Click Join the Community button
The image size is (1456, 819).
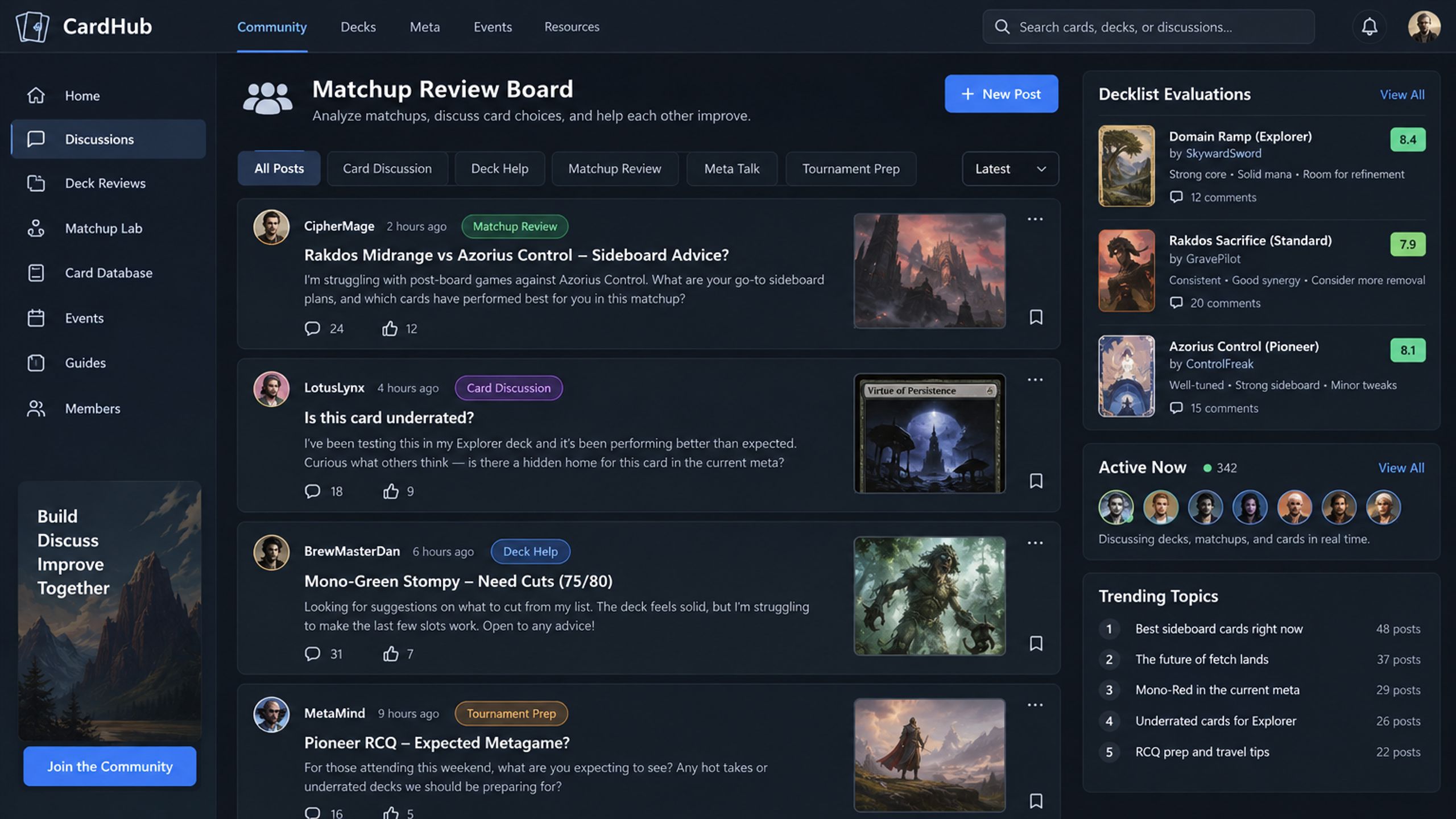tap(110, 766)
